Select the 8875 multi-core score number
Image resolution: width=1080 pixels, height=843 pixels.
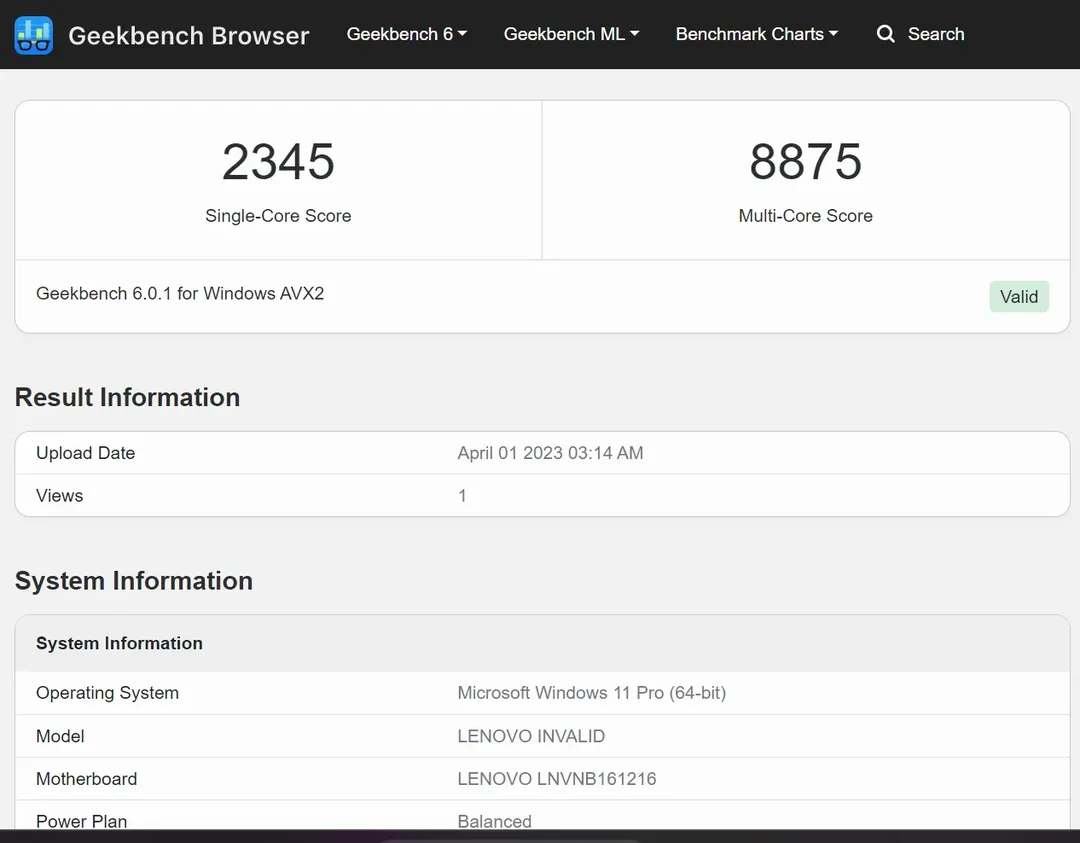click(x=805, y=162)
